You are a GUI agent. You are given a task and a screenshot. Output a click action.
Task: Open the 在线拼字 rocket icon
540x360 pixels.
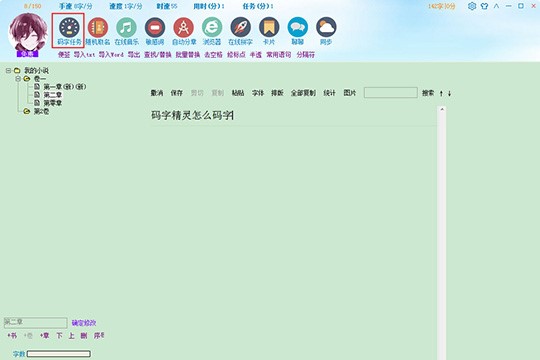click(x=240, y=28)
